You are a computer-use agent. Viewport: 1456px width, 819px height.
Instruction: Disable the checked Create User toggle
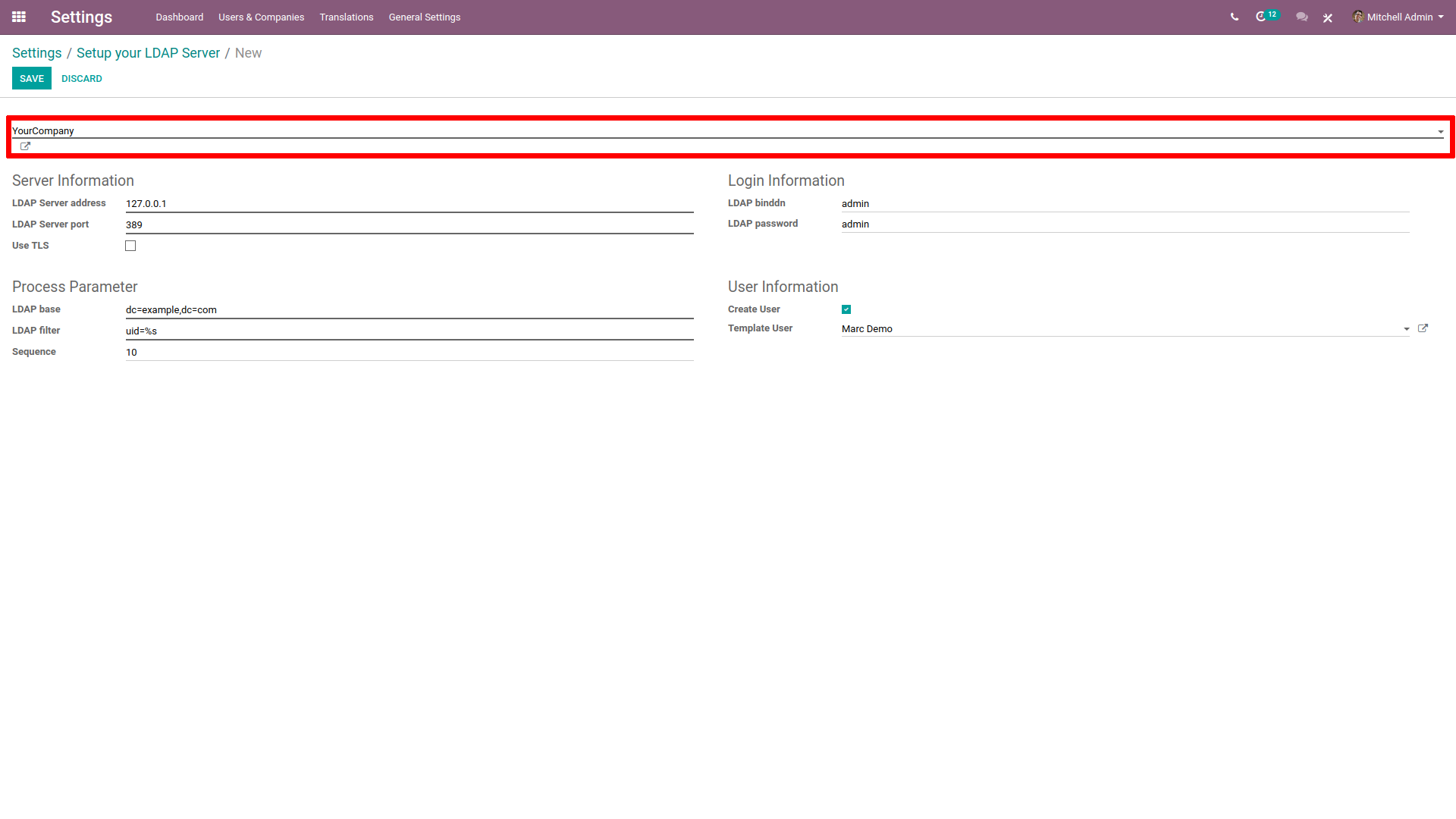click(x=846, y=309)
